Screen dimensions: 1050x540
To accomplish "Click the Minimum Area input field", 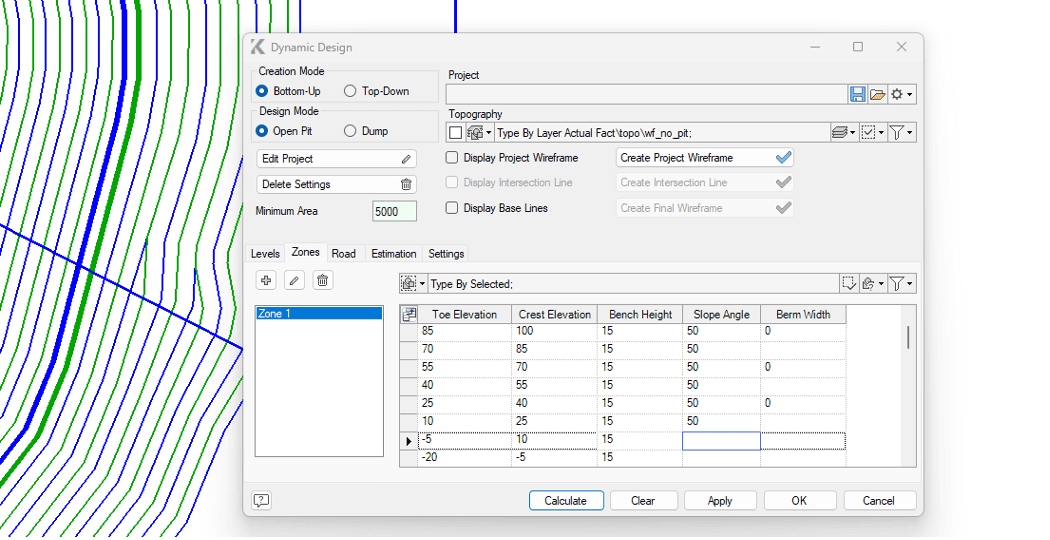I will [394, 211].
